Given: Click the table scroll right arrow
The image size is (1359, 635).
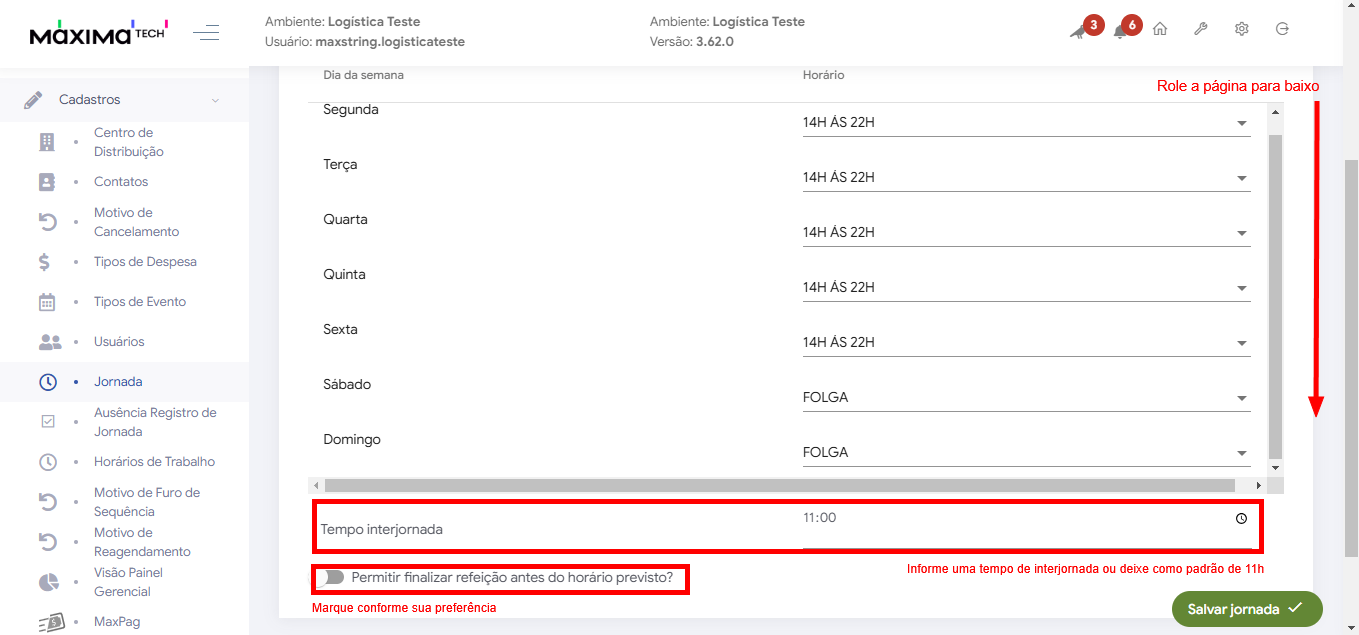Looking at the screenshot, I should tap(1261, 485).
